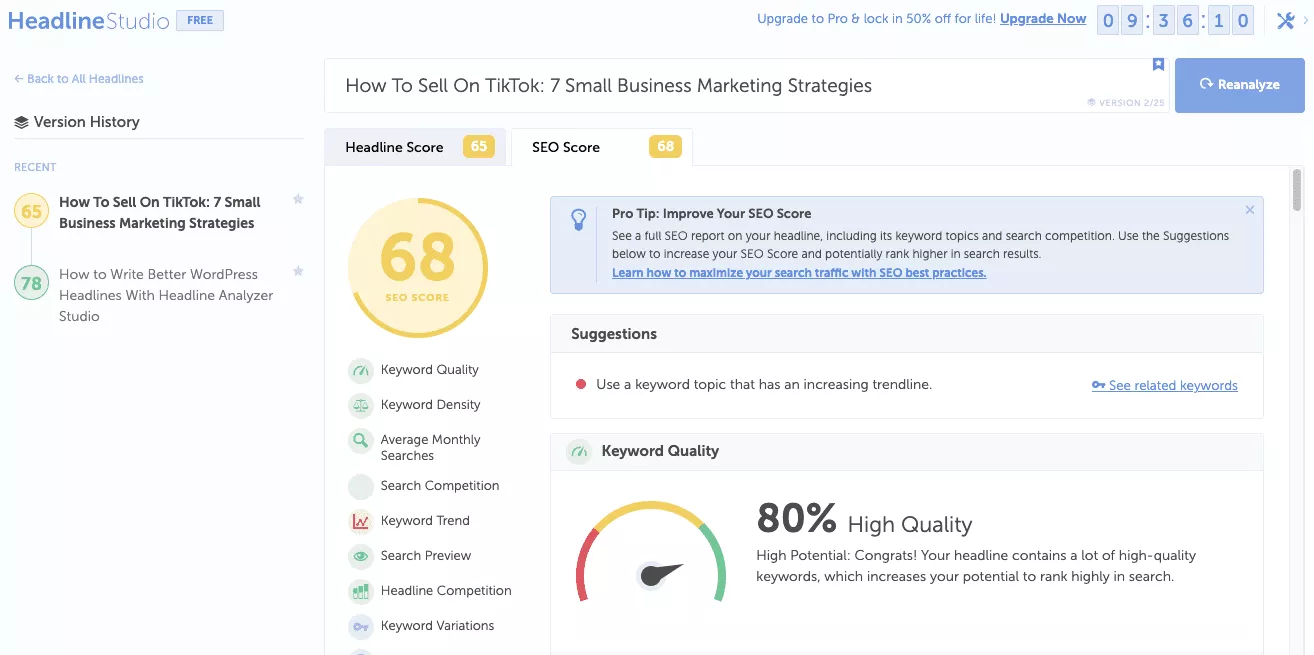Screen dimensions: 1314x655
Task: Click the HeadlineStudio logo
Action: (88, 20)
